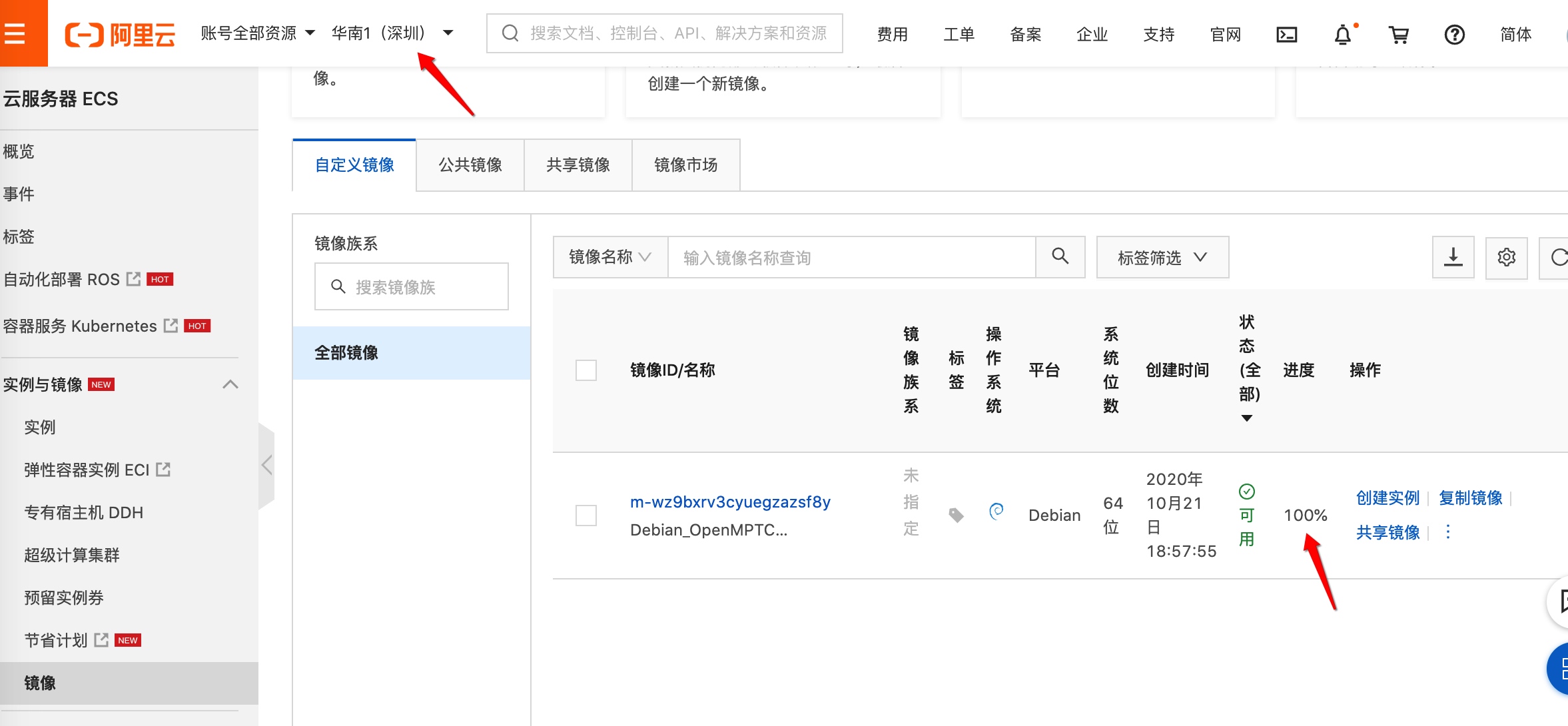Click the tag icon in the image row
This screenshot has height=726, width=1568.
point(956,515)
